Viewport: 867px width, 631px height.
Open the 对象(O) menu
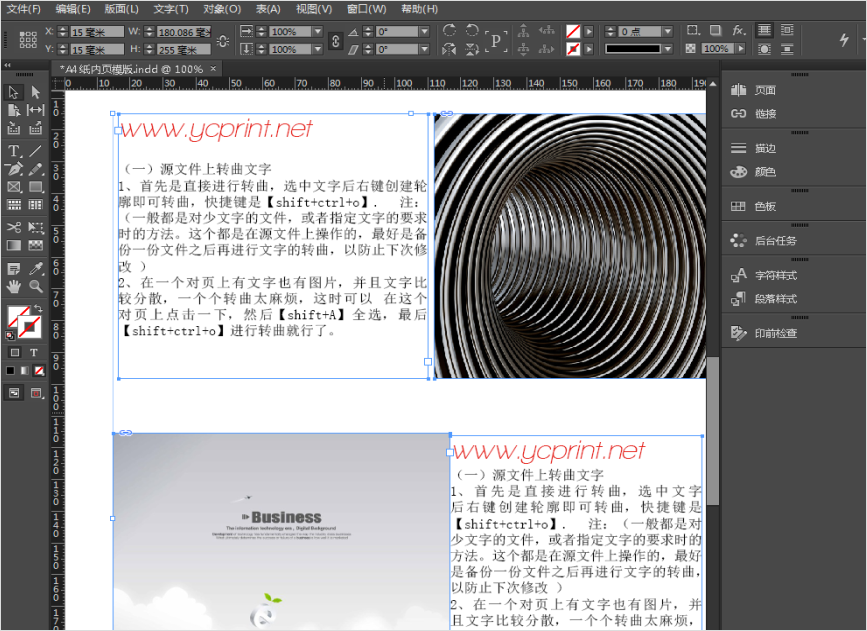coord(221,9)
